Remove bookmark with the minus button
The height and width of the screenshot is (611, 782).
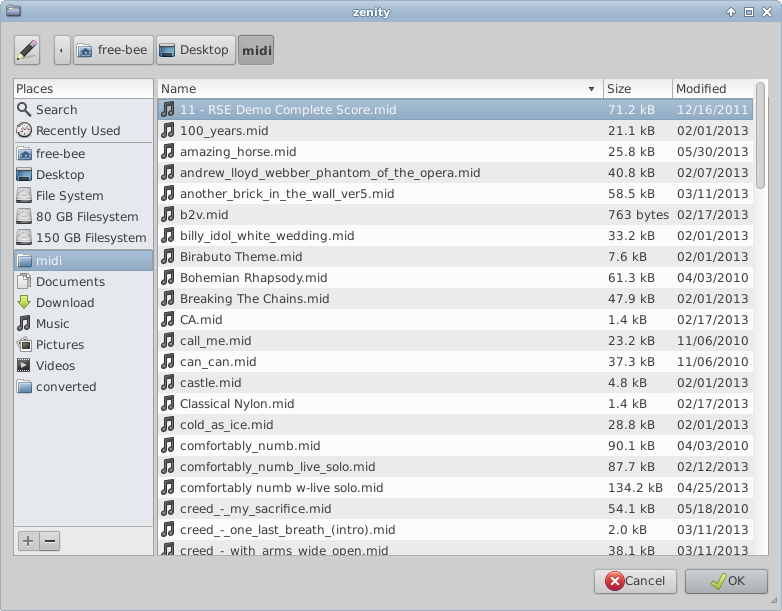point(50,541)
